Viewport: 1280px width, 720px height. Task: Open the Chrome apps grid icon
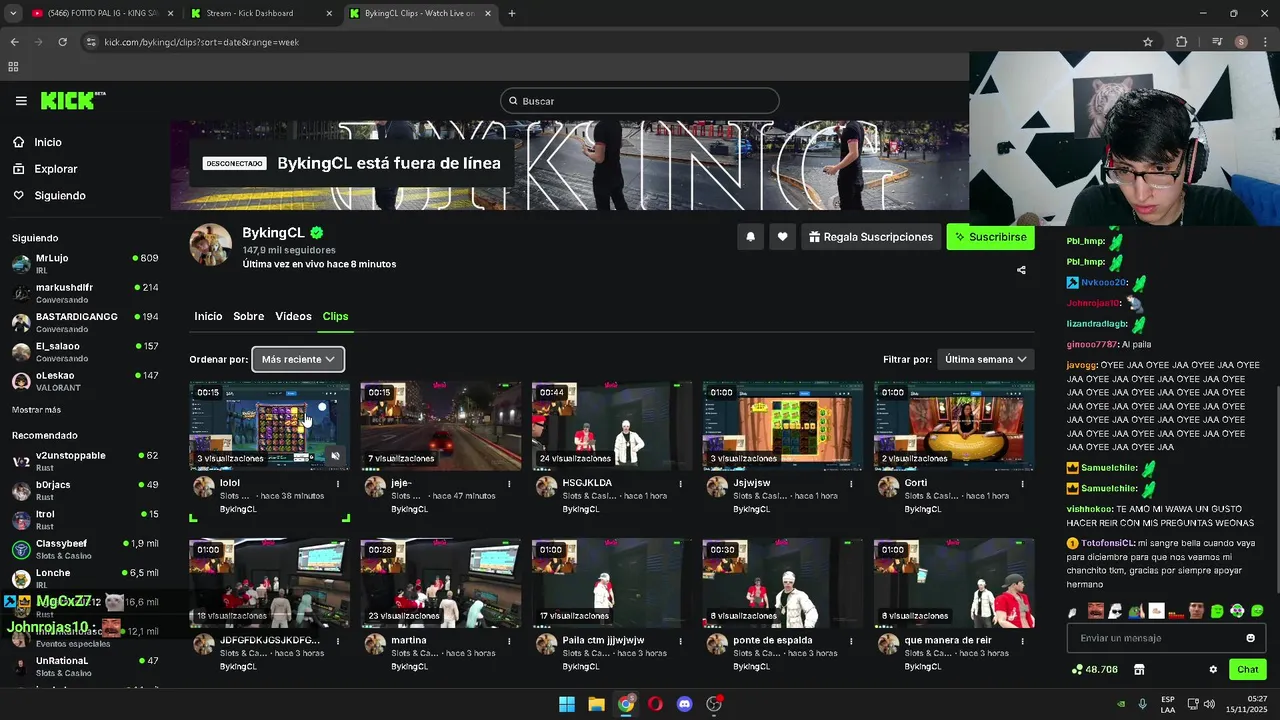pyautogui.click(x=13, y=67)
